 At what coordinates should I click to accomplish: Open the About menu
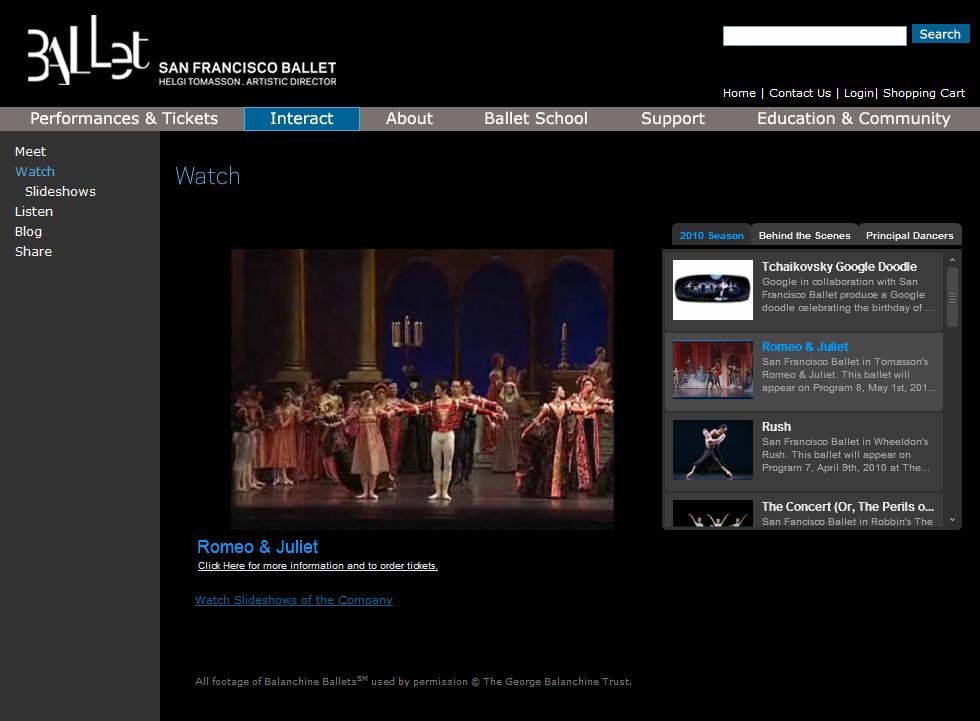tap(409, 119)
